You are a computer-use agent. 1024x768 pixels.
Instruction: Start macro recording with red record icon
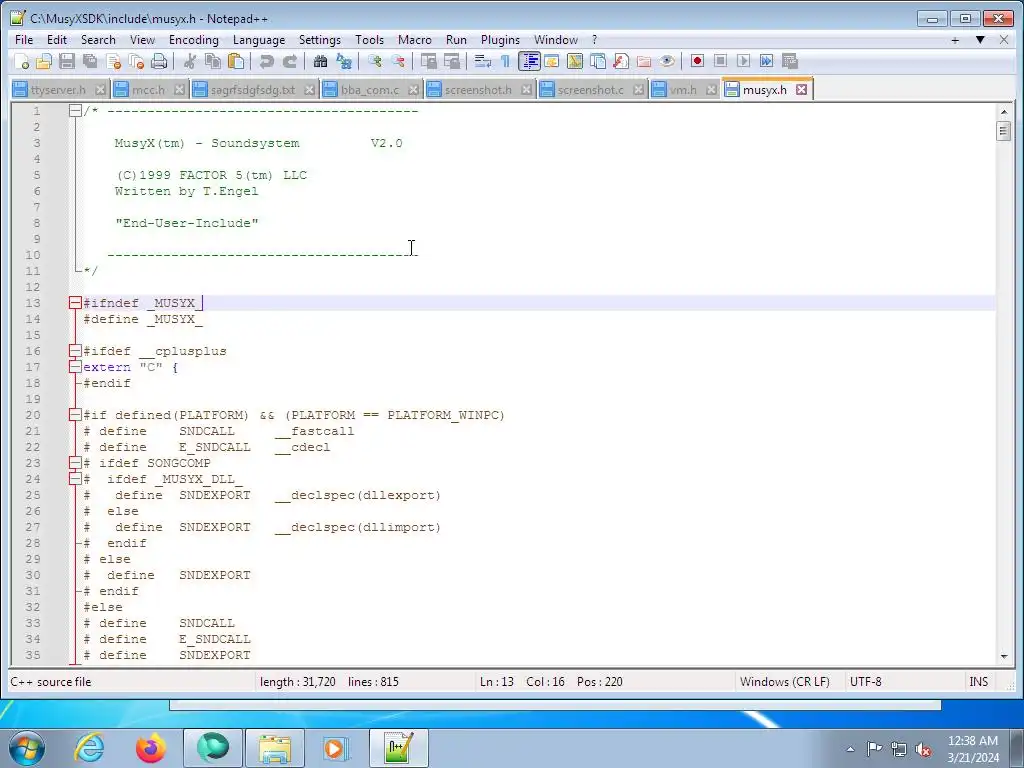697,61
